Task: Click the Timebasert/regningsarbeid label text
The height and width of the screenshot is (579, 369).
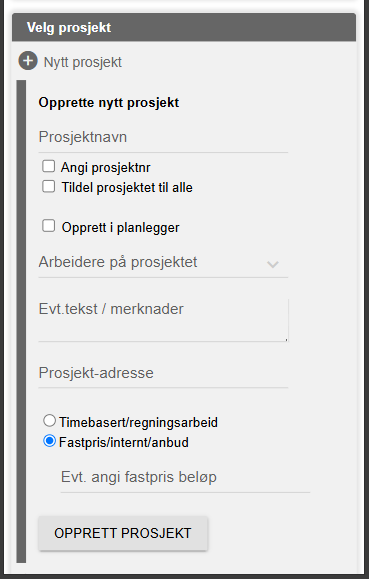Action: coord(139,422)
